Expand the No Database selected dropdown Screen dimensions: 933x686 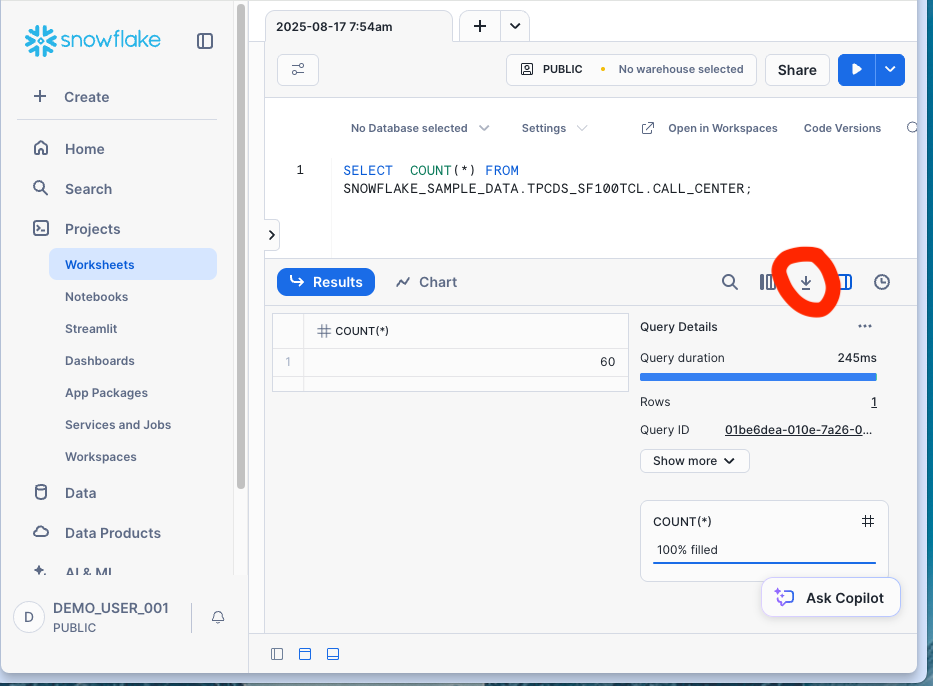(x=419, y=128)
